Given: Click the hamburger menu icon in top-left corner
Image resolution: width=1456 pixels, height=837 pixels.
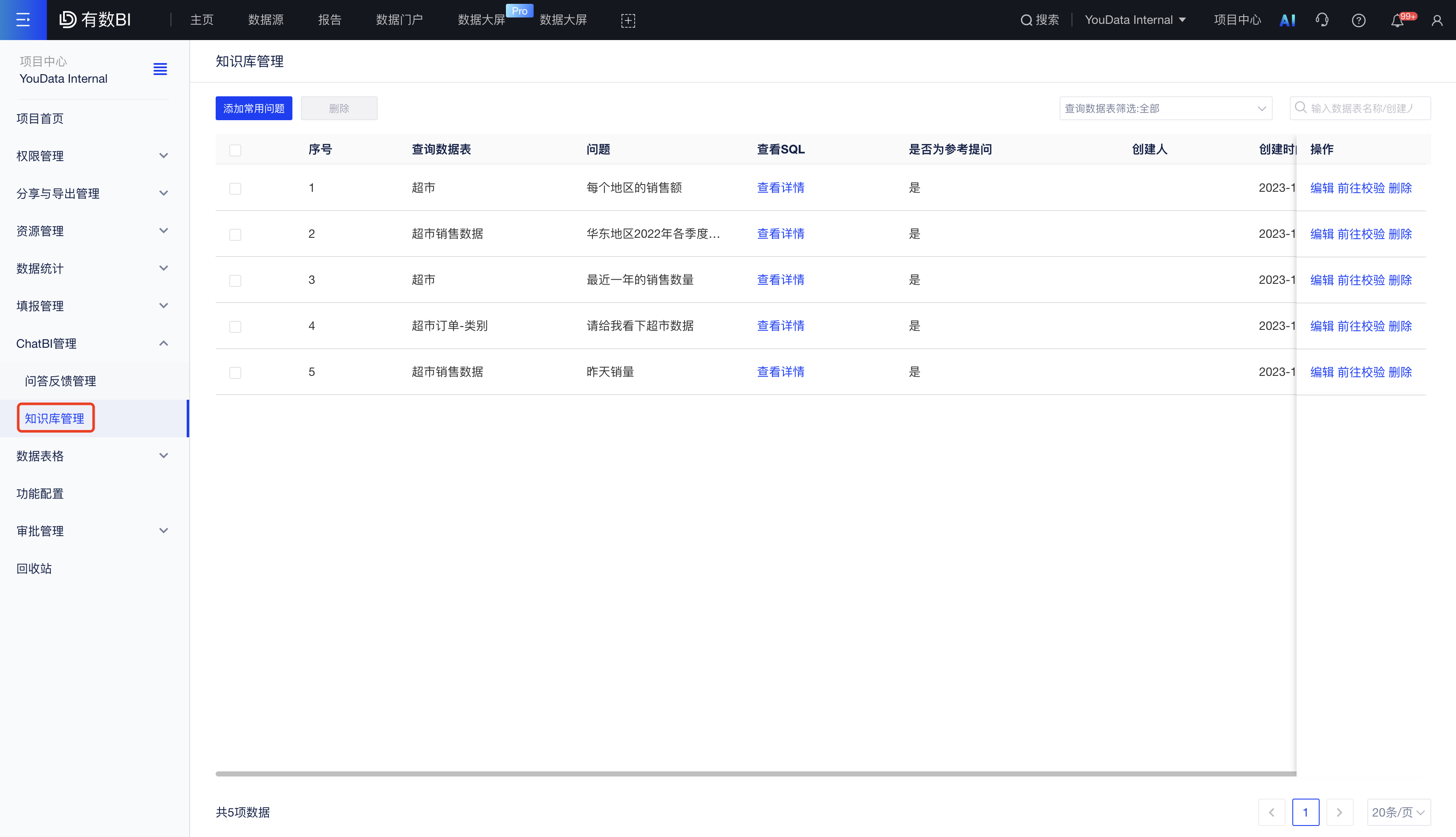Looking at the screenshot, I should (23, 20).
